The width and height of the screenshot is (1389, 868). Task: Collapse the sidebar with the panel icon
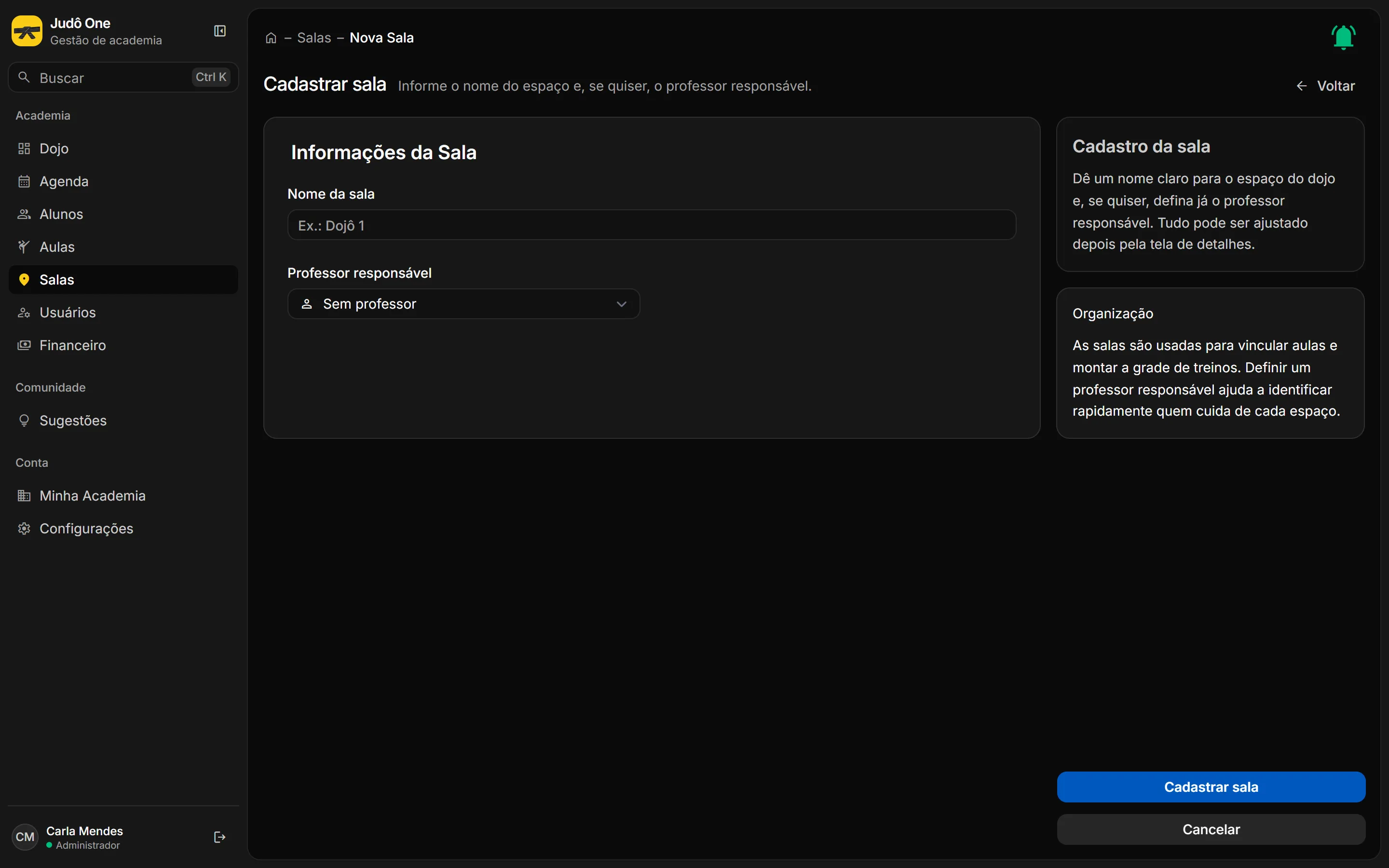tap(220, 31)
